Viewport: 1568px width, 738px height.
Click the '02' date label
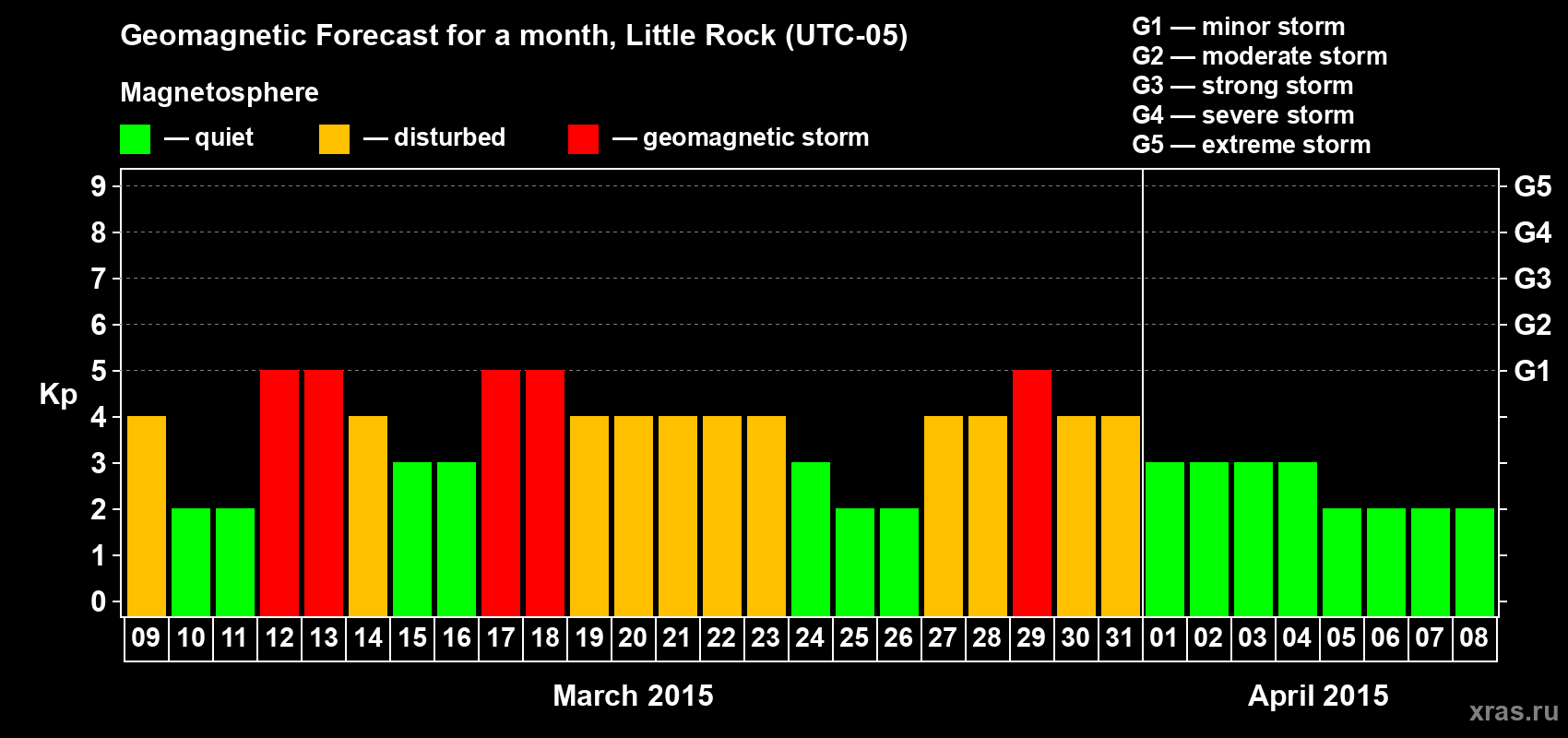[1208, 638]
